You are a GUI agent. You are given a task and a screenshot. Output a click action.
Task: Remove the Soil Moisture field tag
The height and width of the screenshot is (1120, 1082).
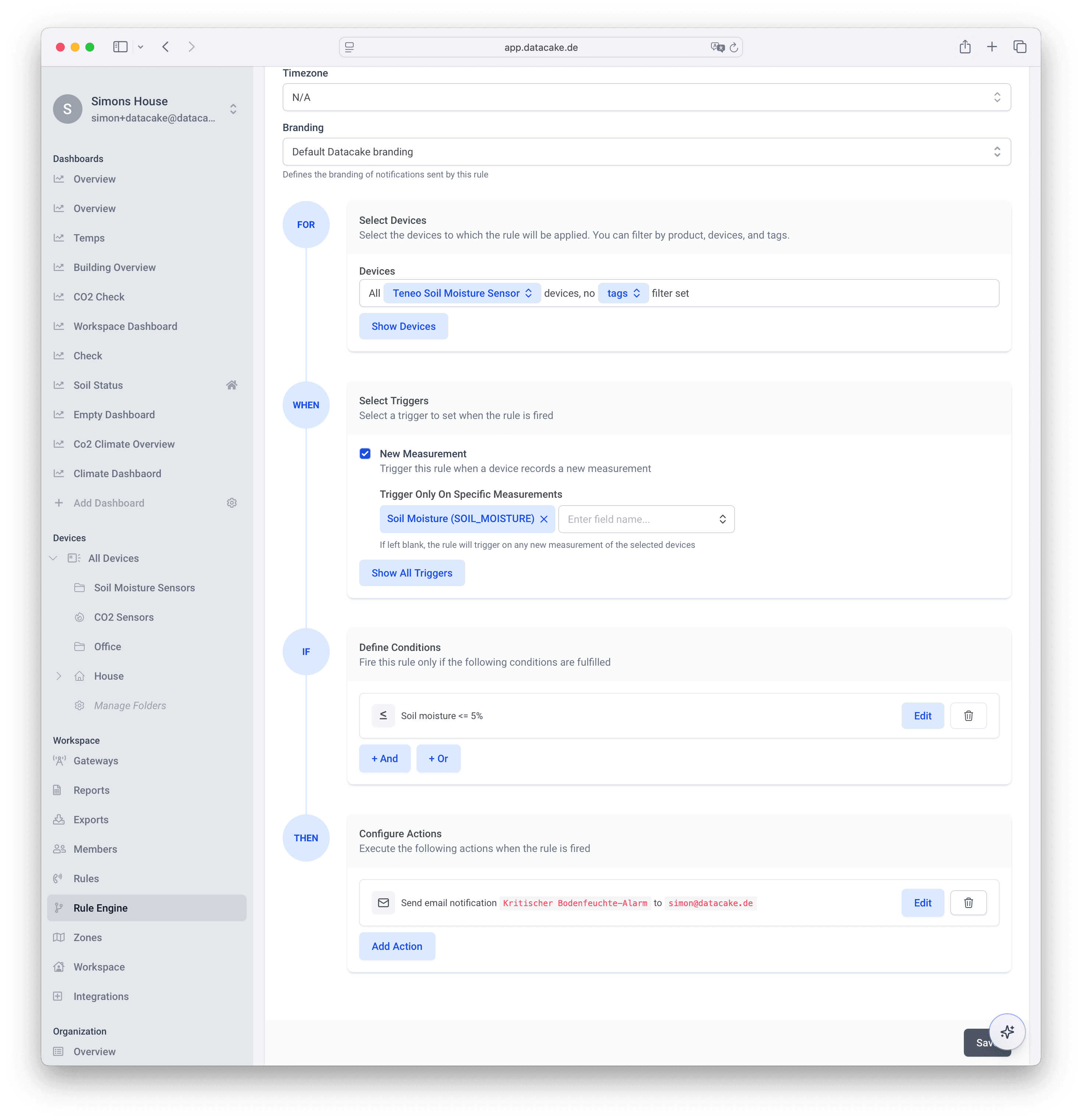(x=544, y=519)
